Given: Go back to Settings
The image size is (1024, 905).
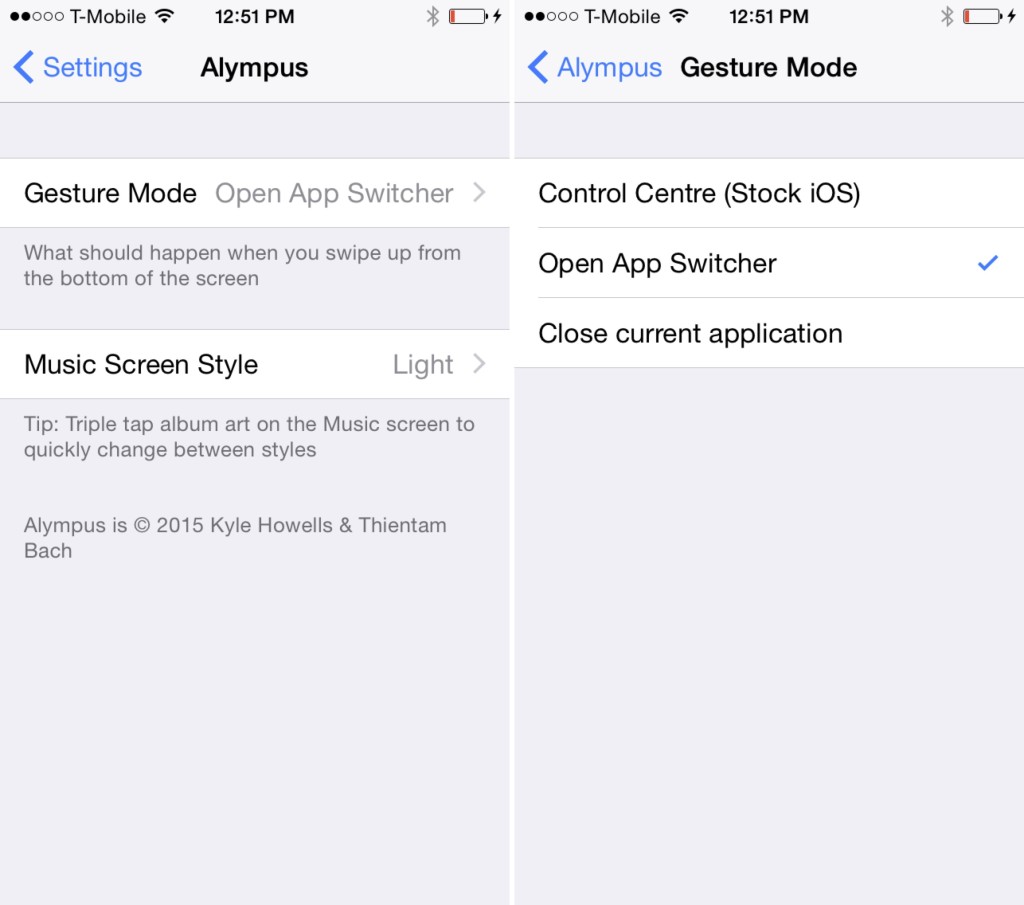Looking at the screenshot, I should (x=78, y=67).
